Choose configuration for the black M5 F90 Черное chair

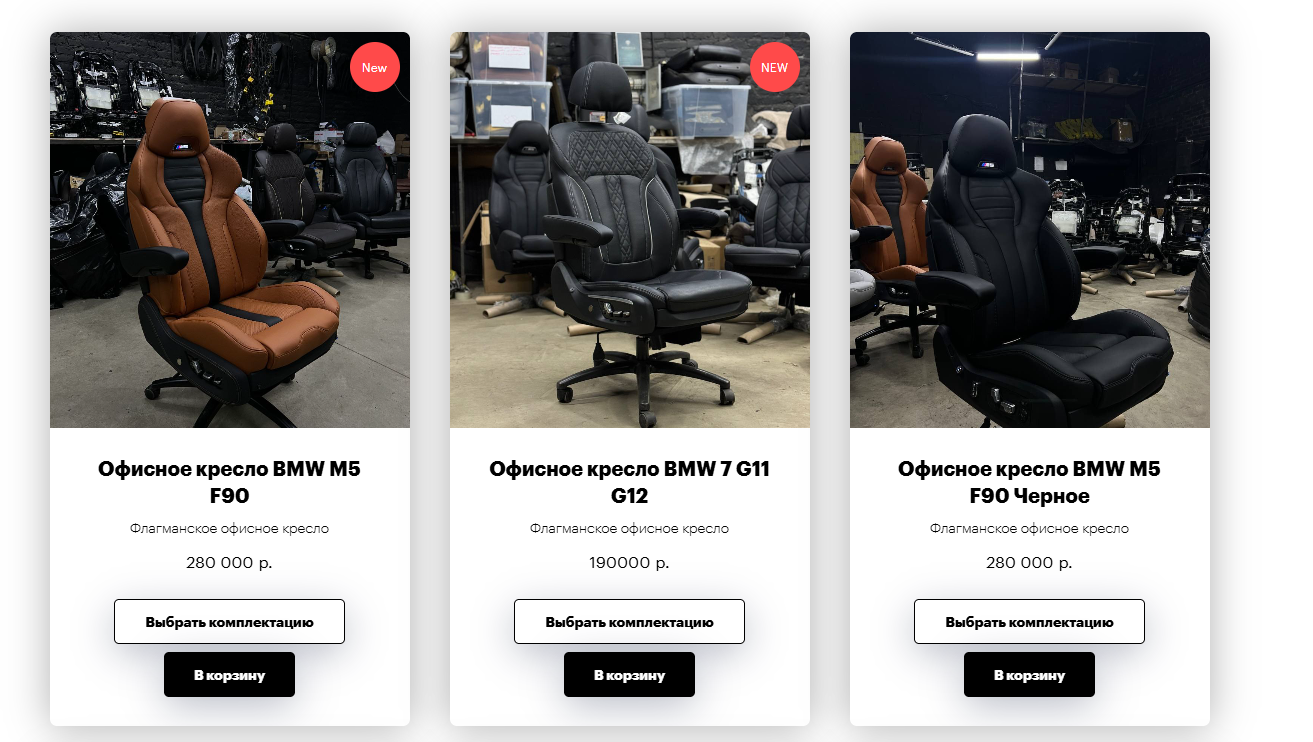[1030, 622]
